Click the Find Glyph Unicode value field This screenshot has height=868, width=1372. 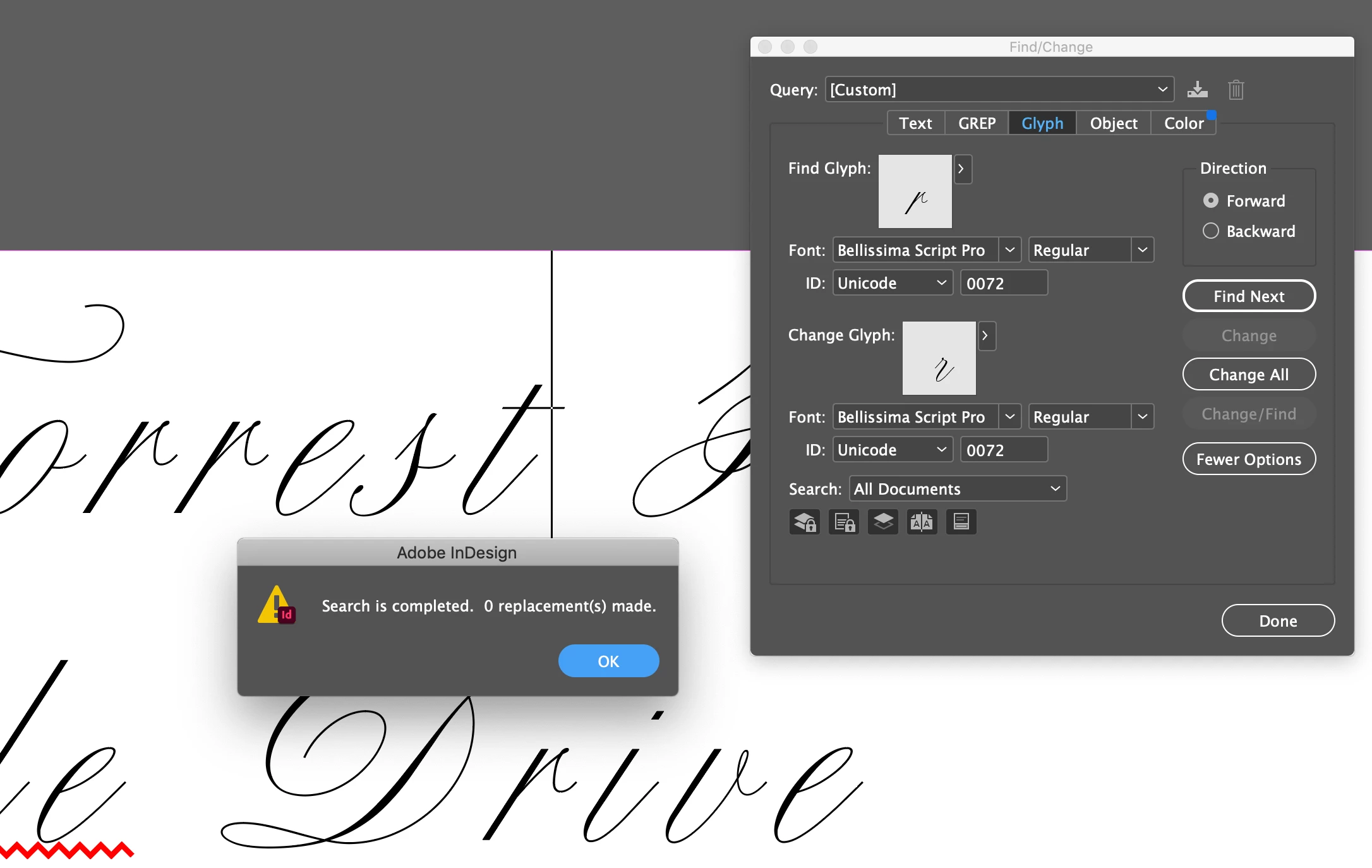pos(1003,283)
